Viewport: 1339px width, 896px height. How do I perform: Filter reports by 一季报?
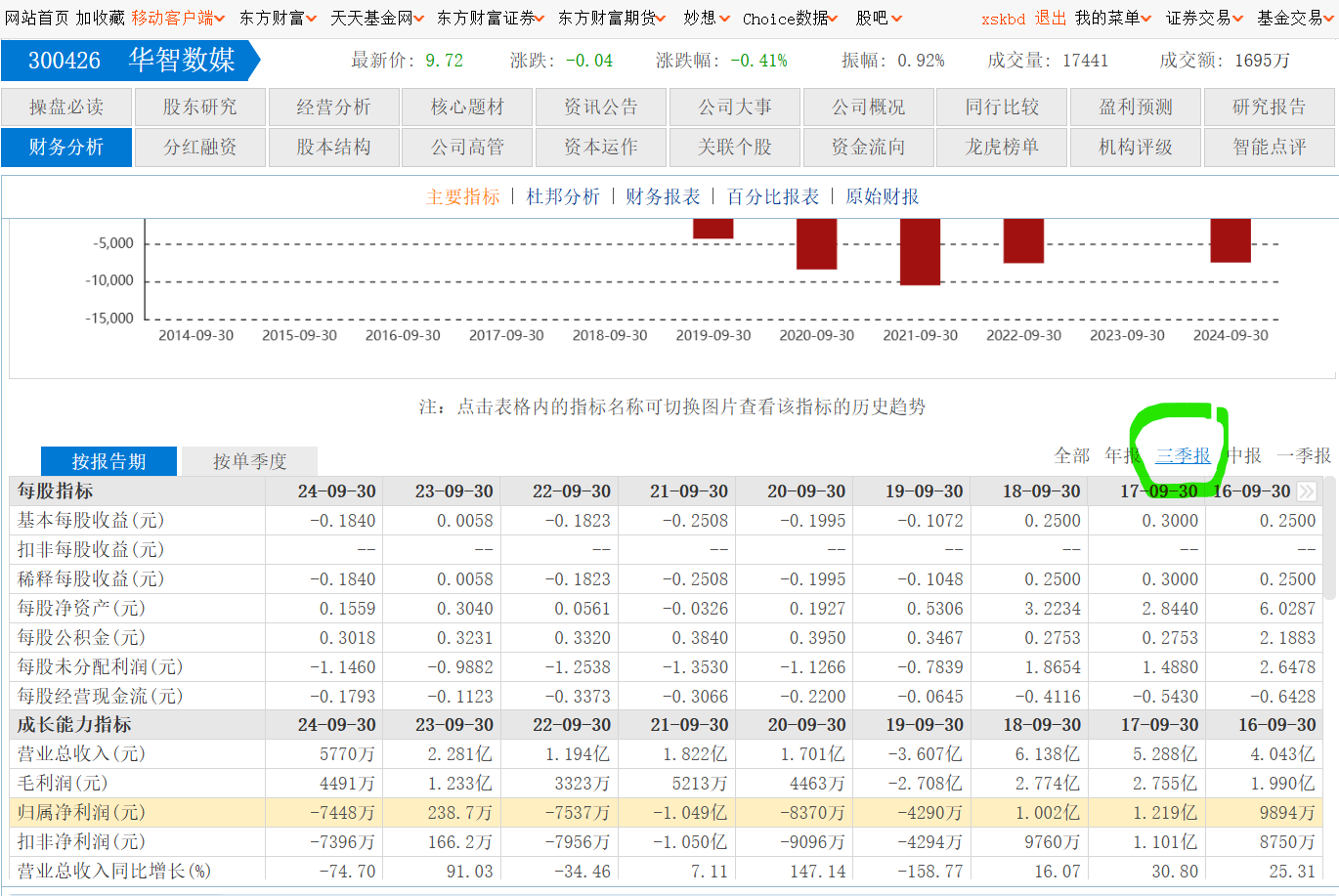click(1304, 455)
